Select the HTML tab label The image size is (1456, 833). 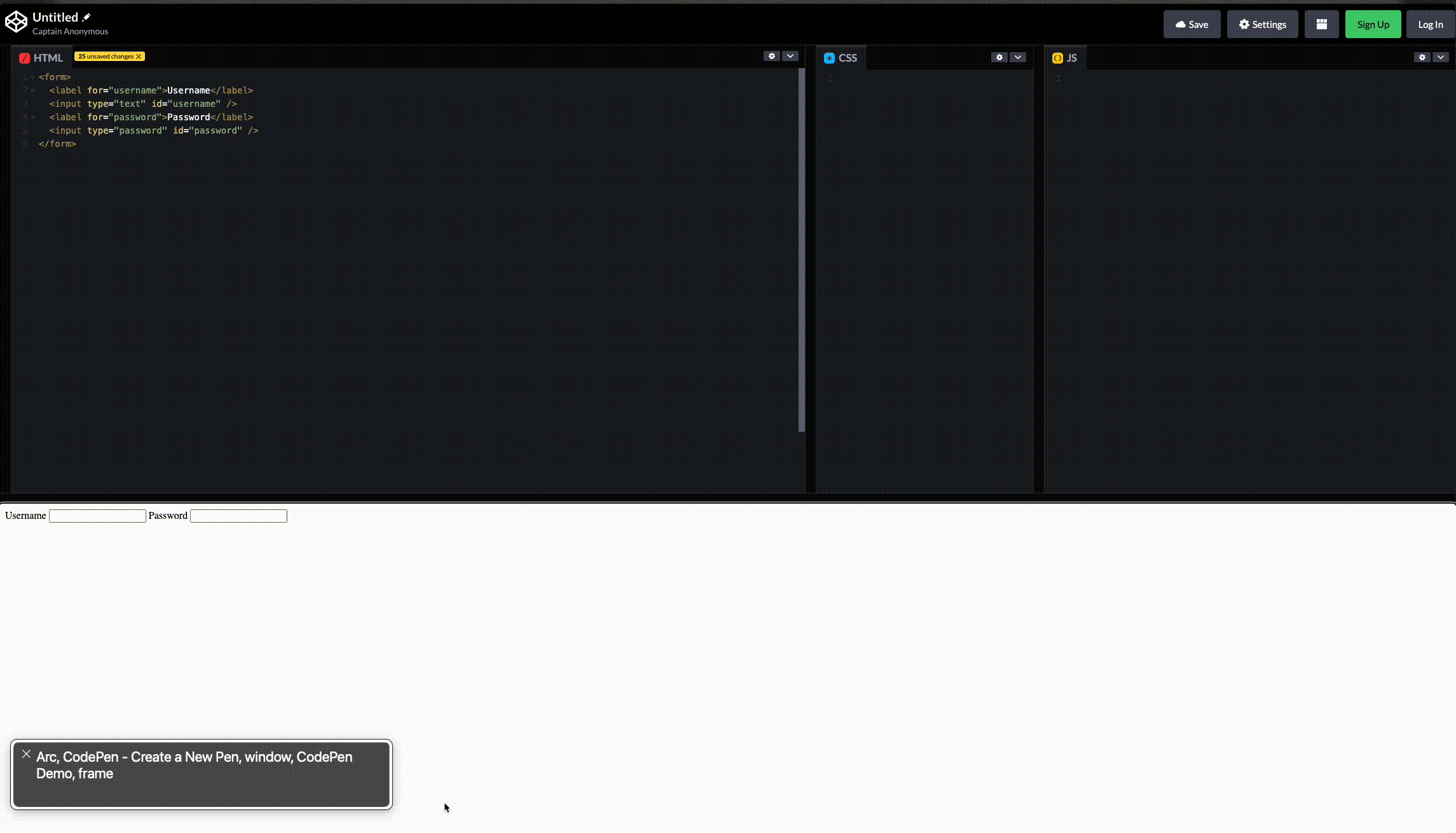pos(48,57)
